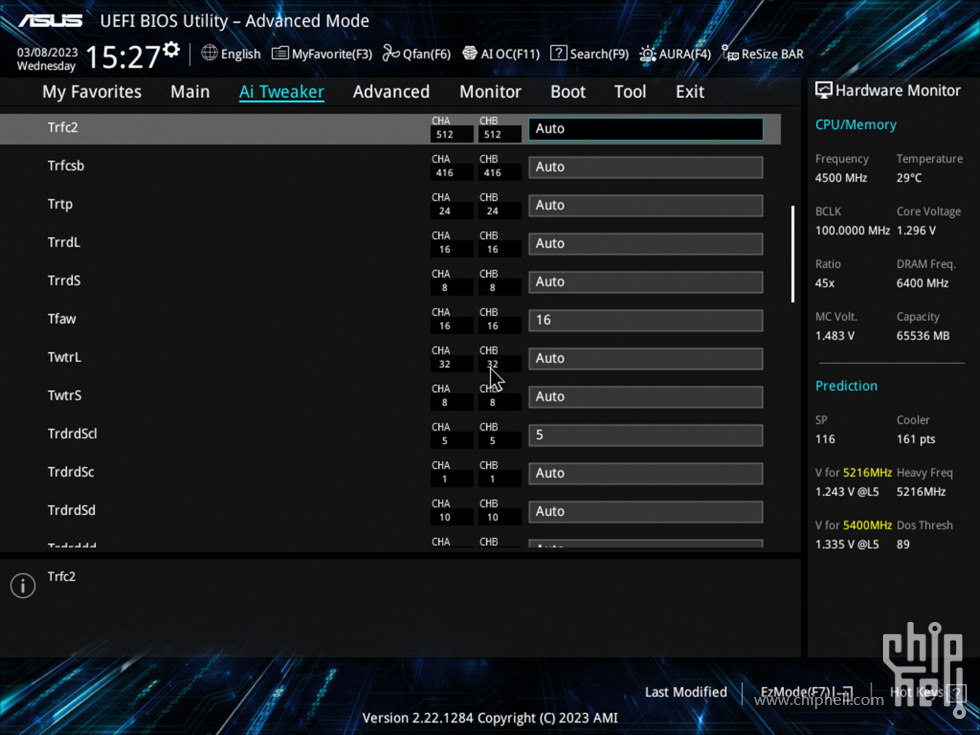This screenshot has height=735, width=980.
Task: Click the Dos Thresh value 89
Action: [903, 544]
